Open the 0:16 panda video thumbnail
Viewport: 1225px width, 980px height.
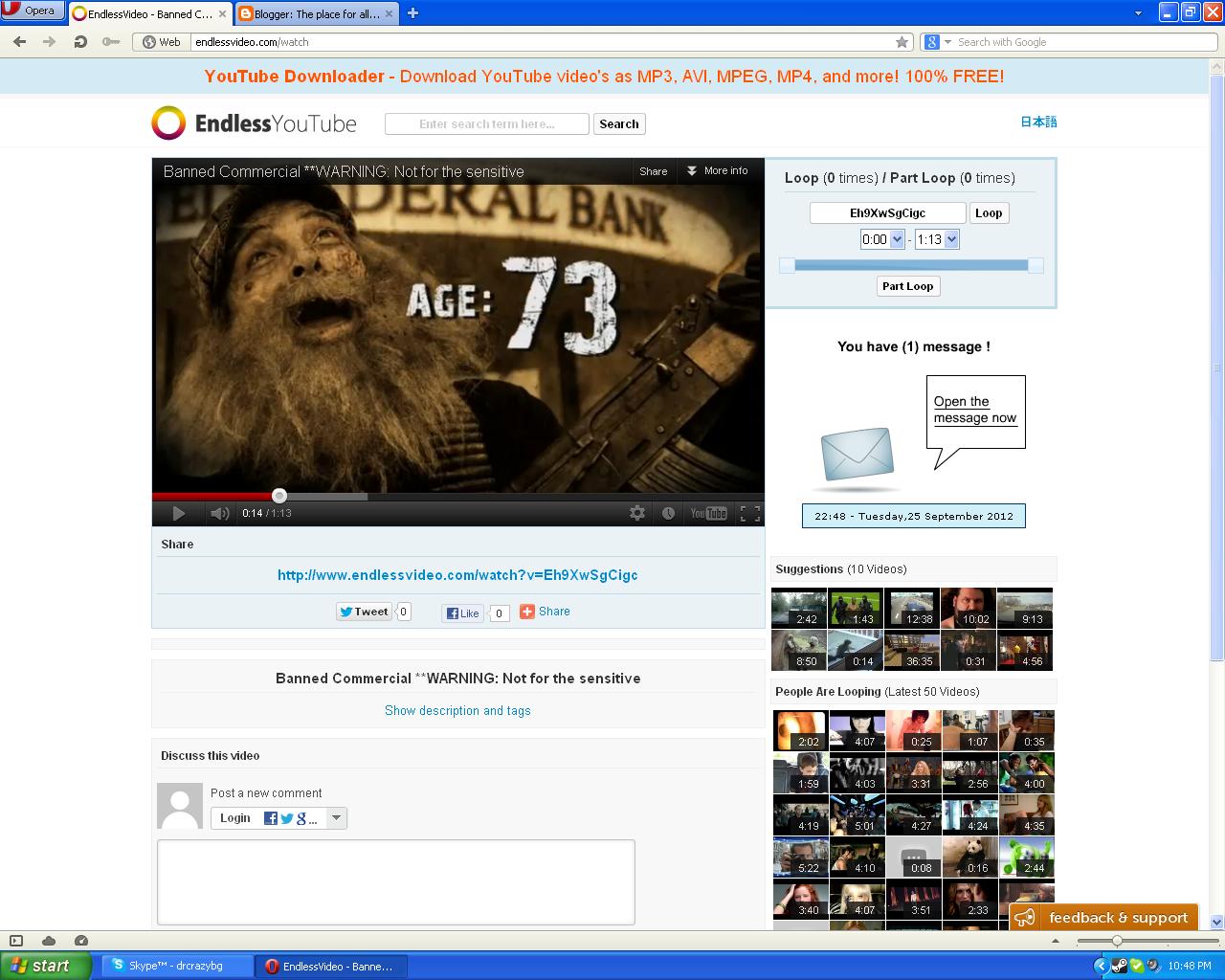pos(970,857)
